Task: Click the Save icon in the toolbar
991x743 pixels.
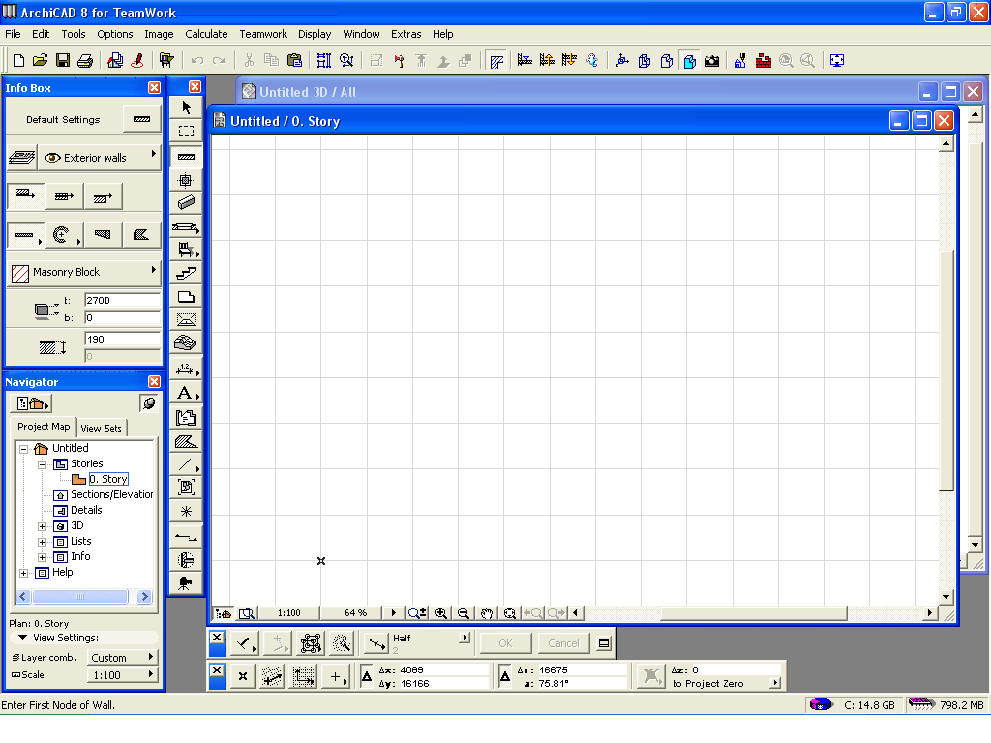Action: tap(63, 61)
